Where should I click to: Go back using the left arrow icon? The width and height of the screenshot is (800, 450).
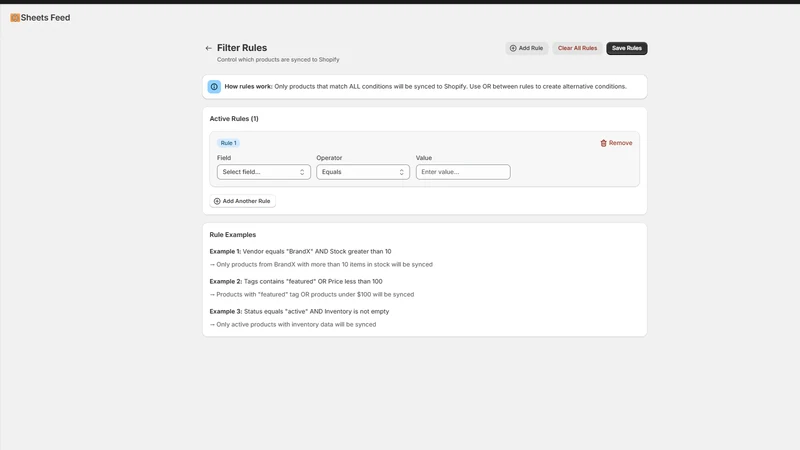point(208,48)
